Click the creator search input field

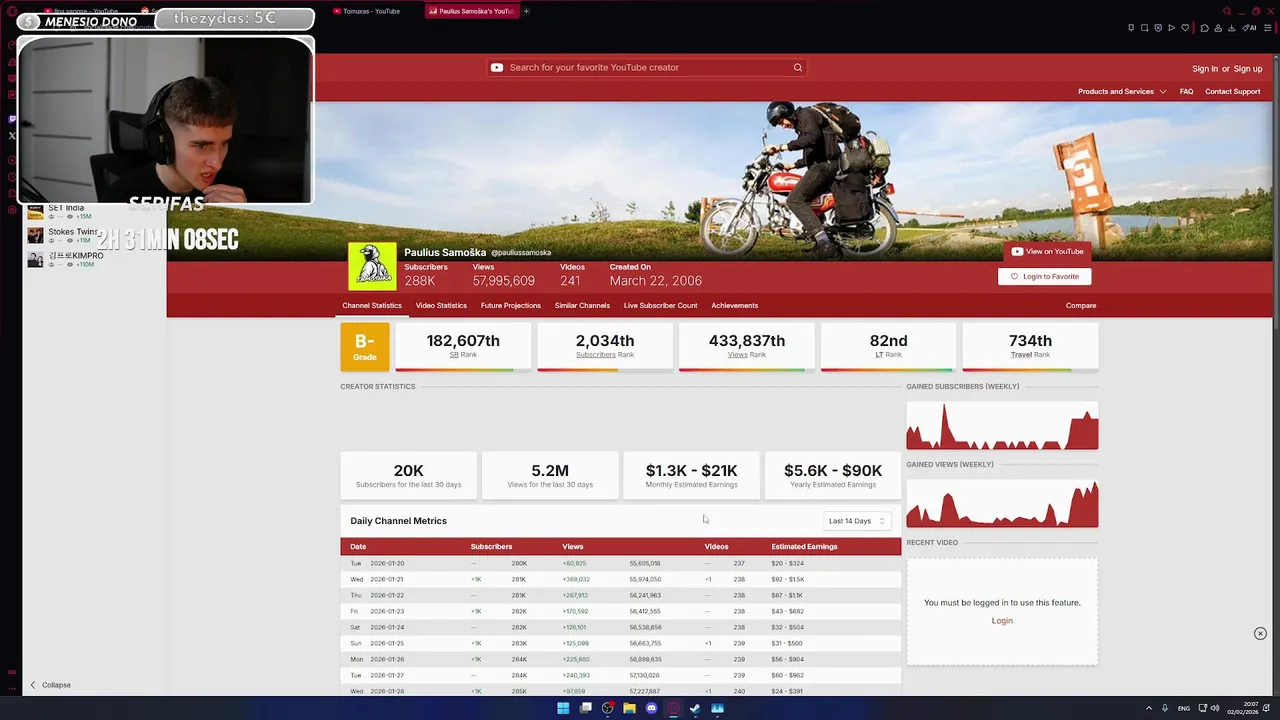tap(646, 68)
